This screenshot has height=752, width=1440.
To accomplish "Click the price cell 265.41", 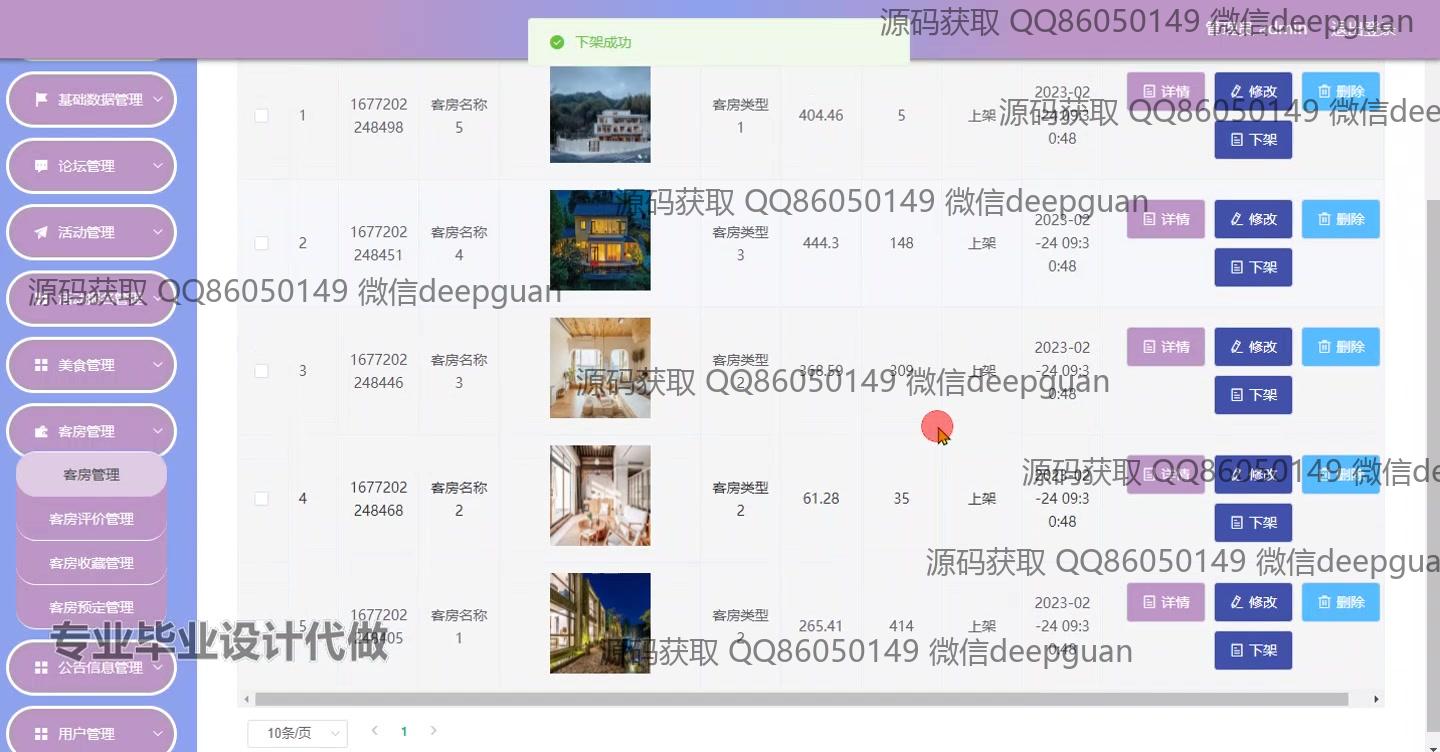I will (821, 626).
